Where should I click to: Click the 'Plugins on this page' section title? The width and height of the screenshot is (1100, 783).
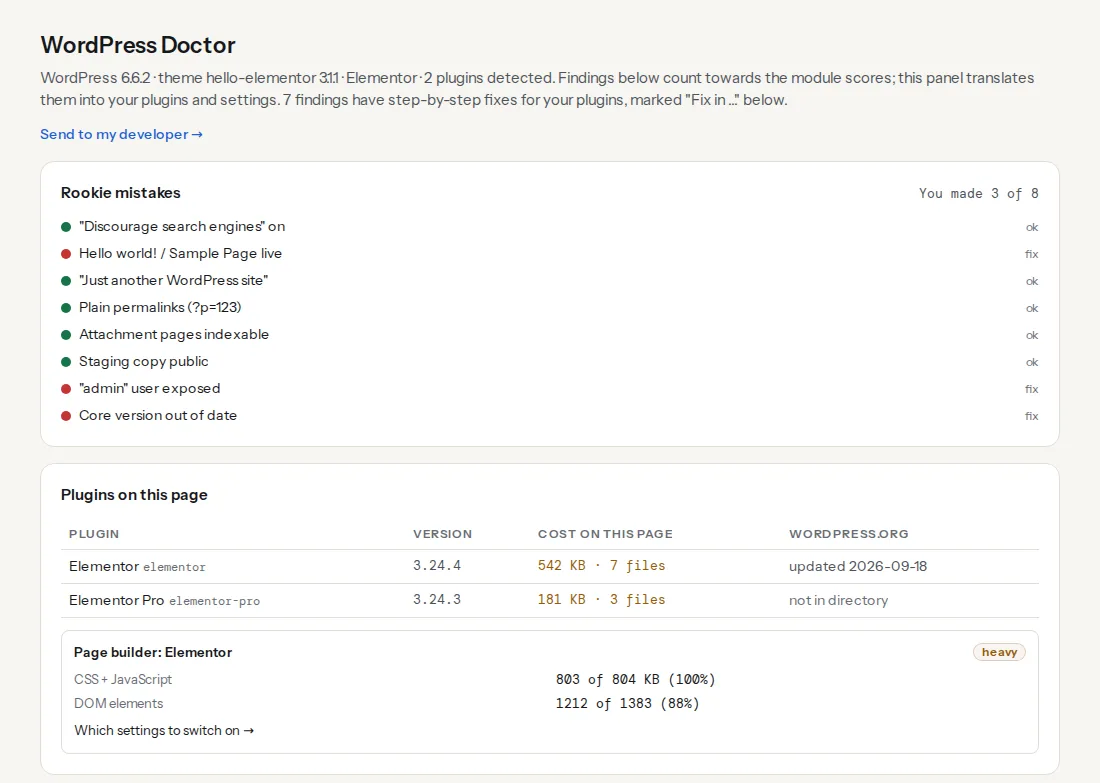click(x=134, y=495)
